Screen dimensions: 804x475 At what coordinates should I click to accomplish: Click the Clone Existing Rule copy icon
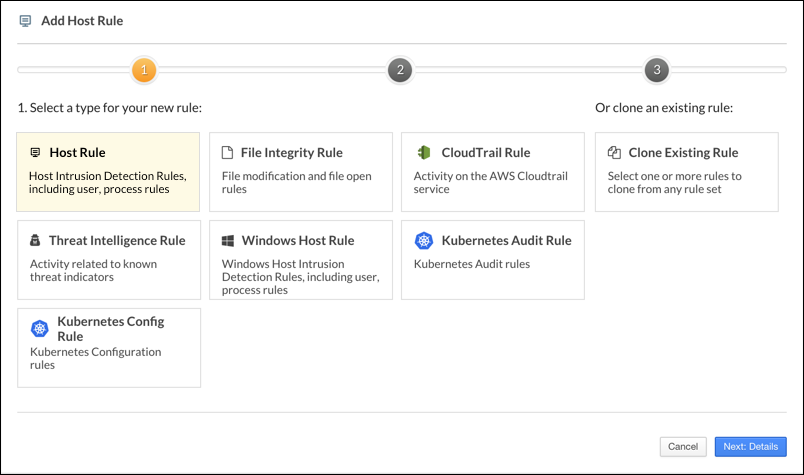615,153
